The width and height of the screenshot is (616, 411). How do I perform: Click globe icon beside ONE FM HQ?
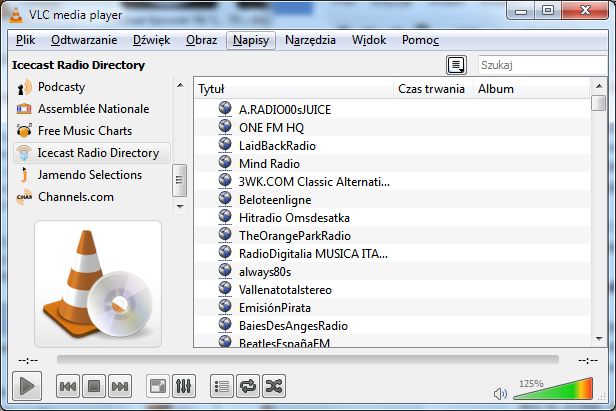click(x=225, y=127)
